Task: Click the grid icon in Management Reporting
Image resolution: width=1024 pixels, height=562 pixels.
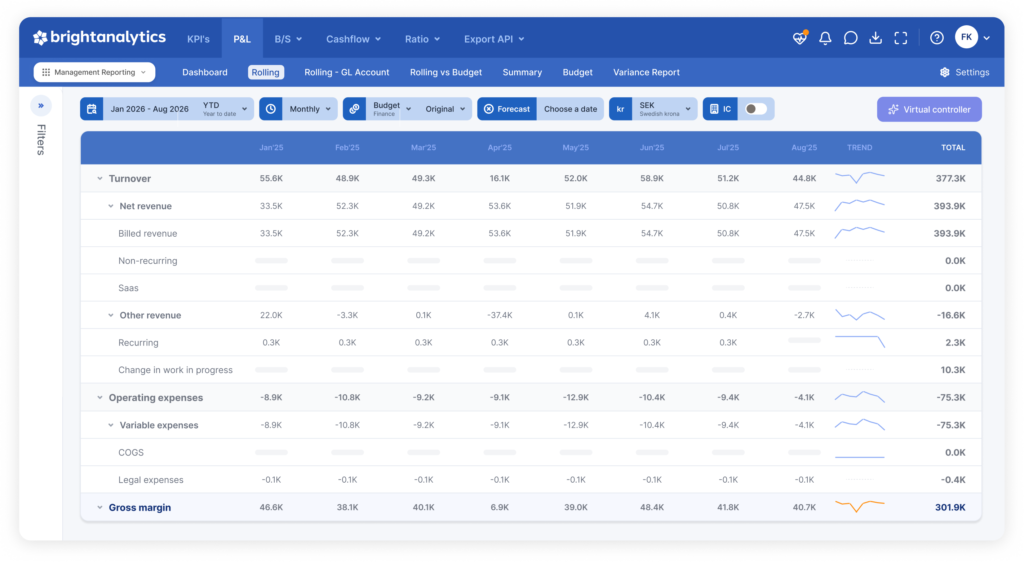Action: pos(46,72)
